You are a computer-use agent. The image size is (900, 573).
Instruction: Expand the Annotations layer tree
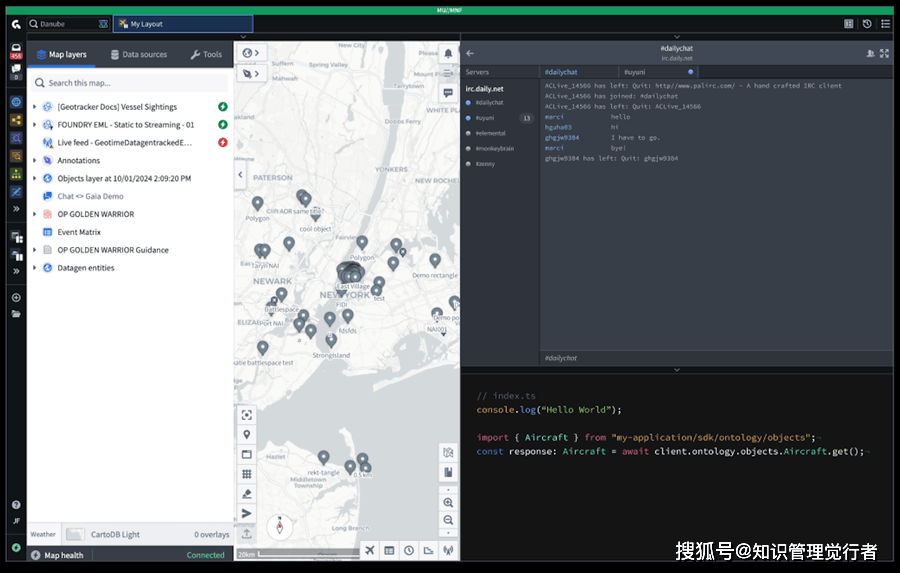pos(35,161)
